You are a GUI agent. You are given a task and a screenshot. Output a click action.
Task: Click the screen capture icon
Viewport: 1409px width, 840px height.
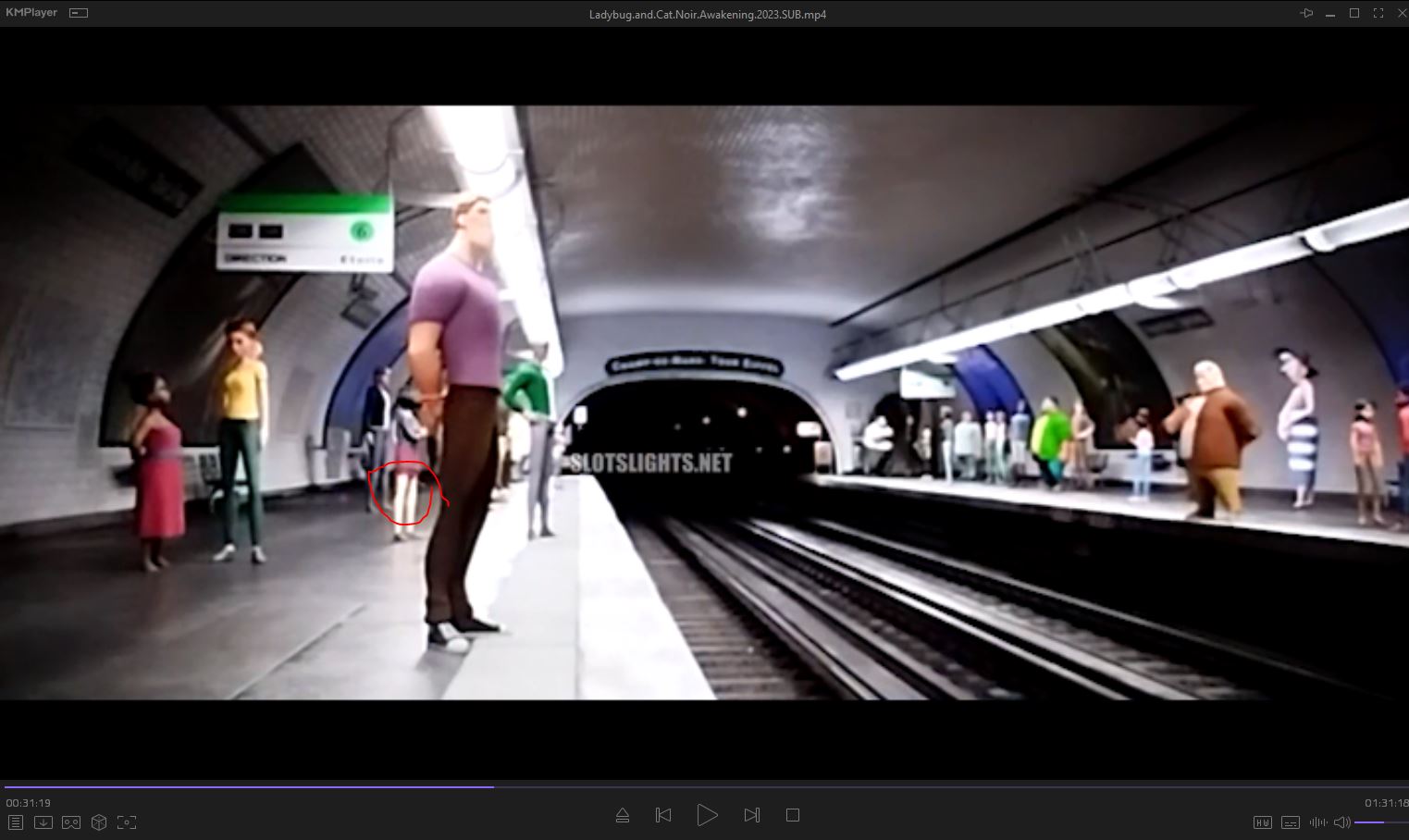coord(127,822)
